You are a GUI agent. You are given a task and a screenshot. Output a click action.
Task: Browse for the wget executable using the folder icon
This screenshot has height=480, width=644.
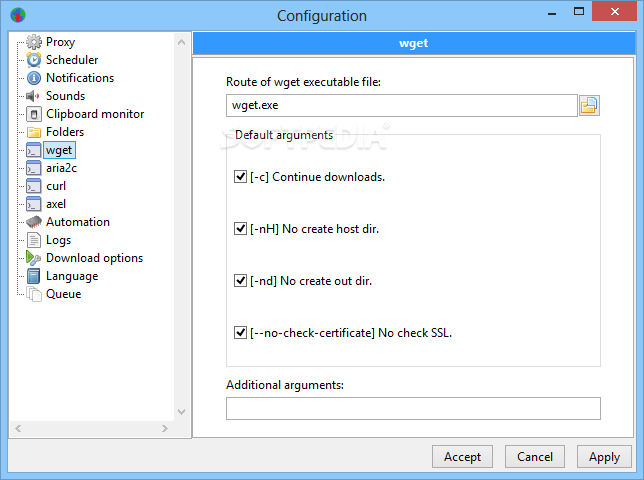589,106
